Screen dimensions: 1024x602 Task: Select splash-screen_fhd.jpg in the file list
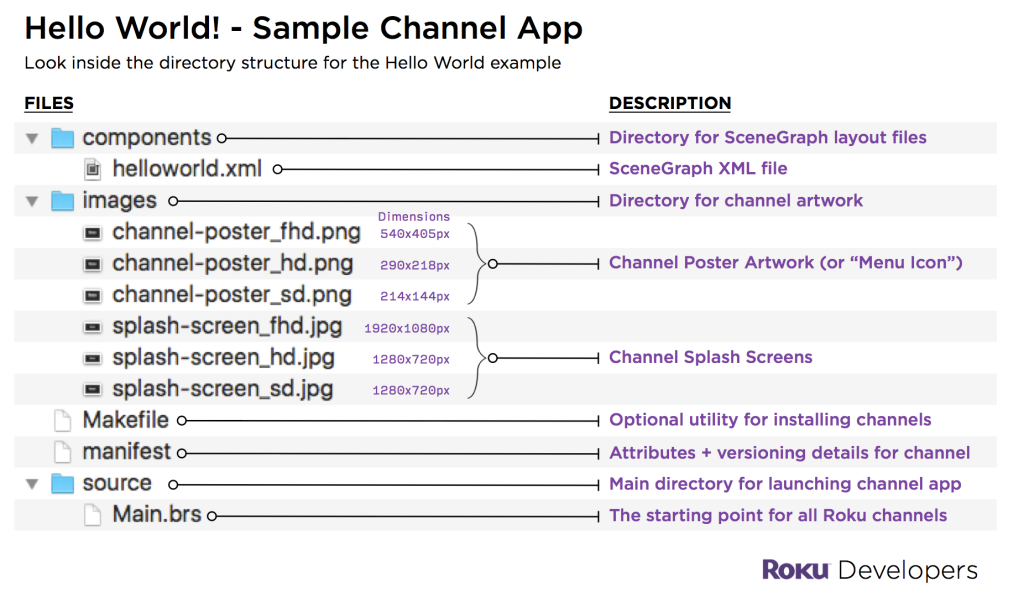pyautogui.click(x=227, y=327)
